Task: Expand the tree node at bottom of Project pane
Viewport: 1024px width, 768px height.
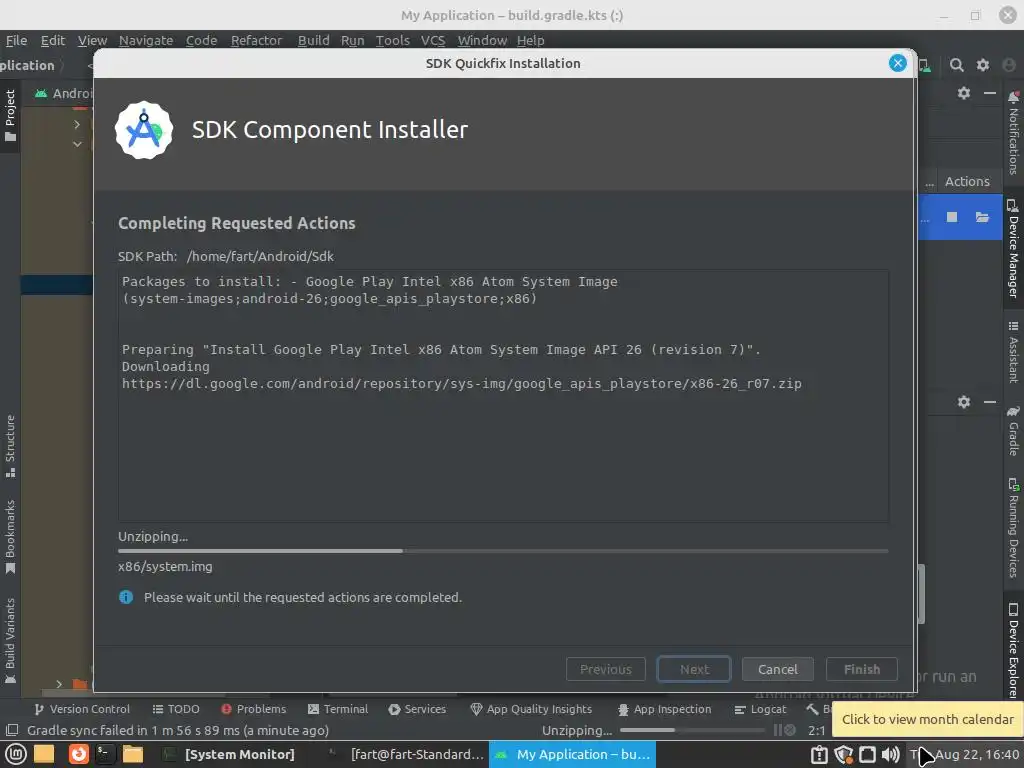Action: (x=59, y=684)
